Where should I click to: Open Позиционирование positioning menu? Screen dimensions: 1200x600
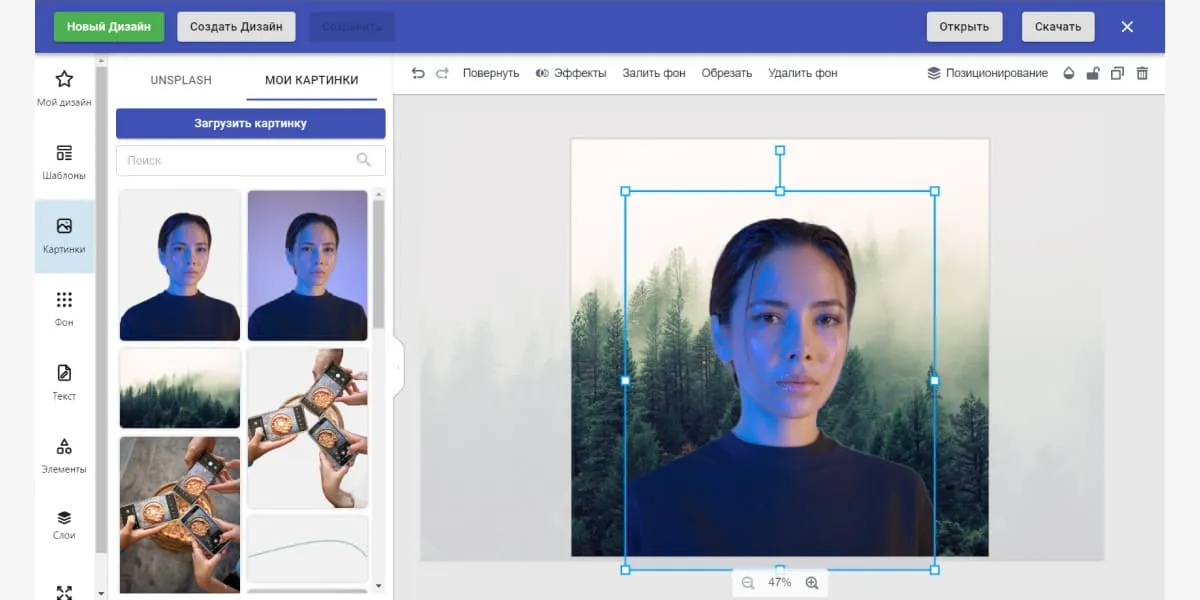[x=987, y=73]
